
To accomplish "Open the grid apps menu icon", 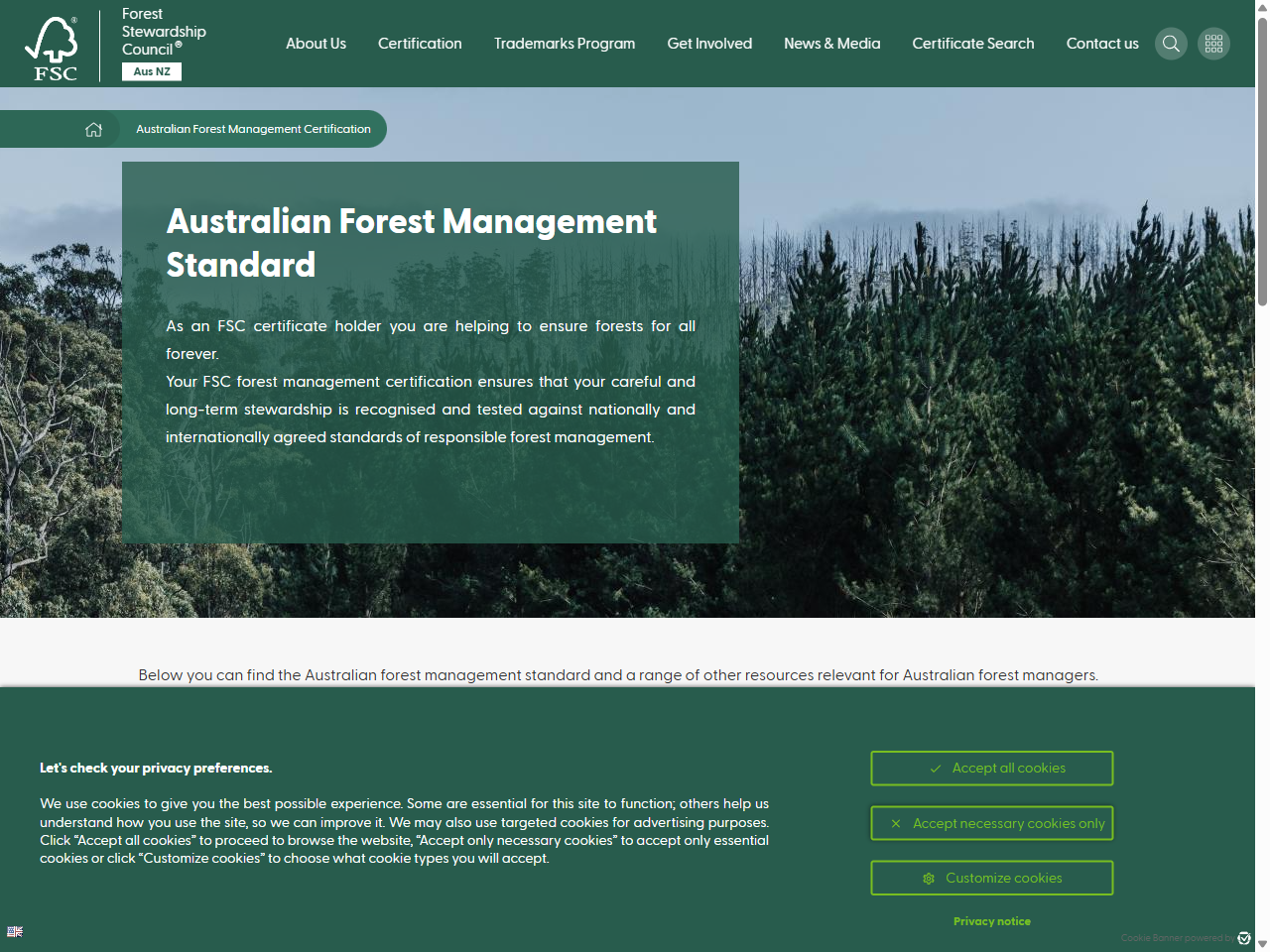I will (x=1213, y=44).
